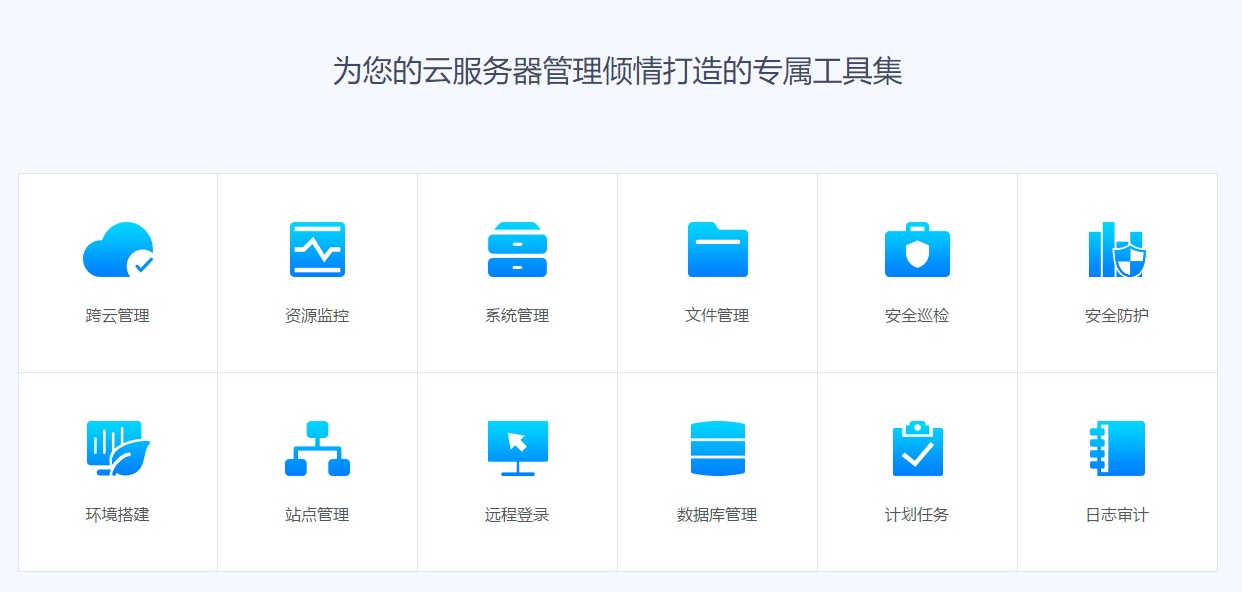The width and height of the screenshot is (1242, 592).
Task: Click the 安全防护 shield chart icon
Action: click(x=1117, y=250)
